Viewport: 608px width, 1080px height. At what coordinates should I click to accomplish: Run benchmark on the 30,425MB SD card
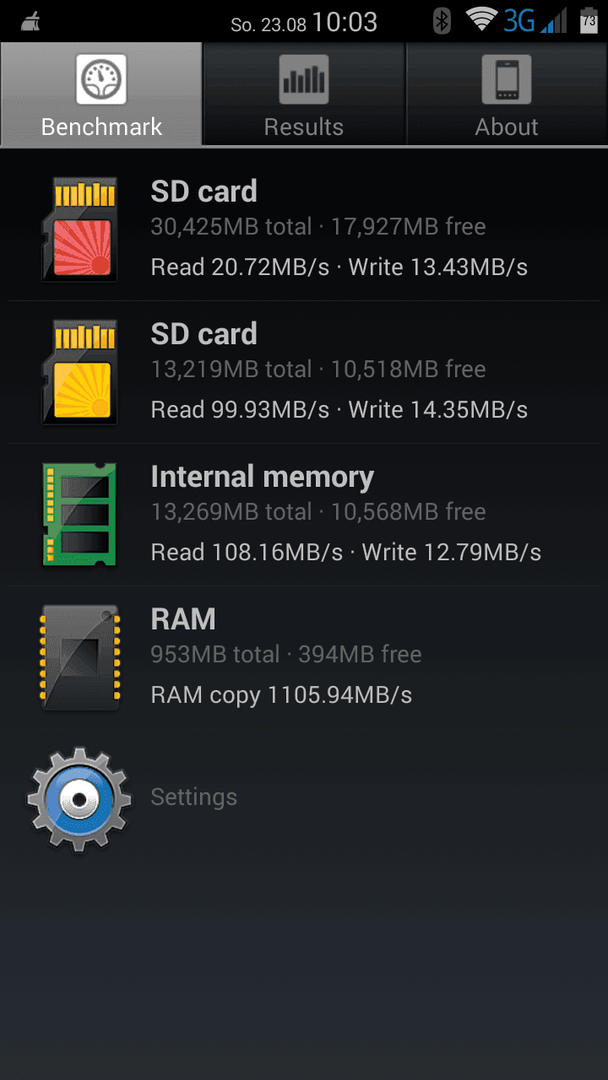(304, 229)
